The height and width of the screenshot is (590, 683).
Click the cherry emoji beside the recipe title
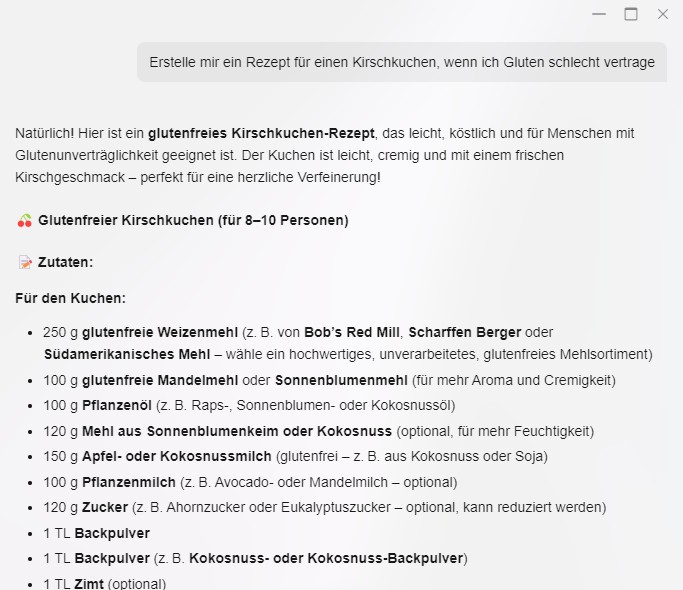[x=25, y=220]
